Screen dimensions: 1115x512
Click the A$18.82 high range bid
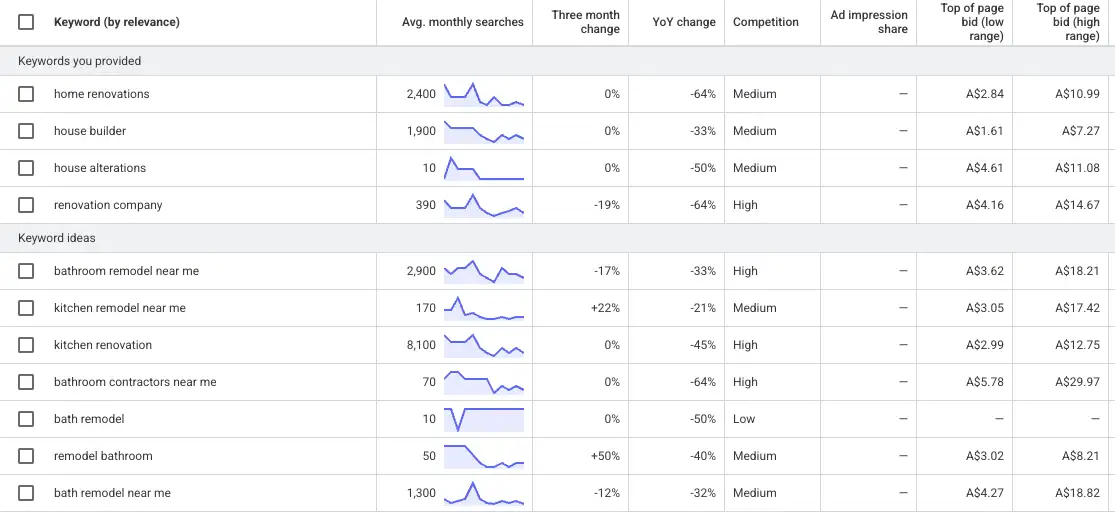[1077, 493]
